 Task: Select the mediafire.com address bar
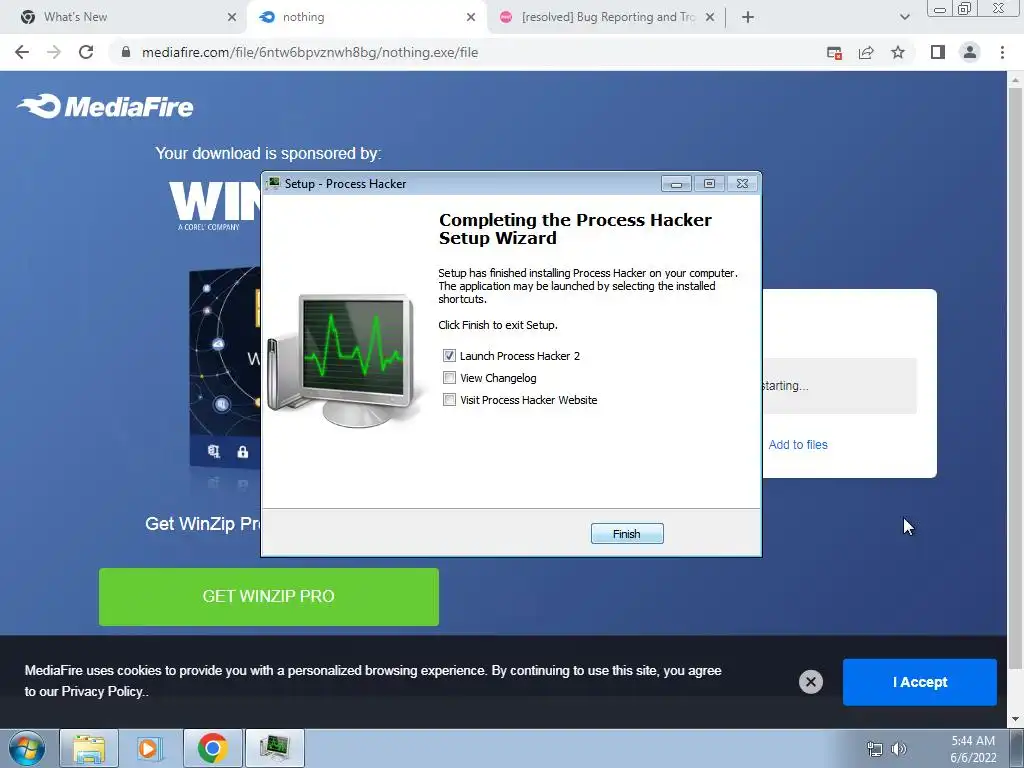point(310,52)
